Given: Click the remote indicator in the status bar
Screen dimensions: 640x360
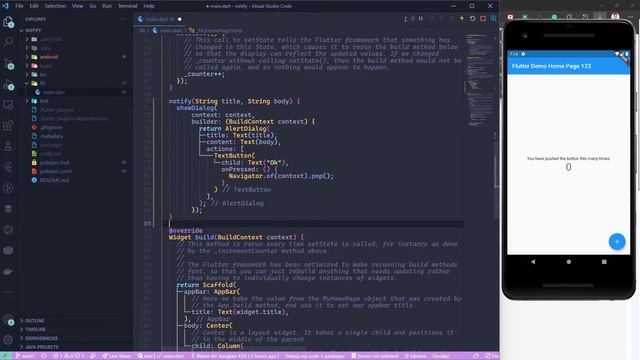Looking at the screenshot, I should [6, 356].
